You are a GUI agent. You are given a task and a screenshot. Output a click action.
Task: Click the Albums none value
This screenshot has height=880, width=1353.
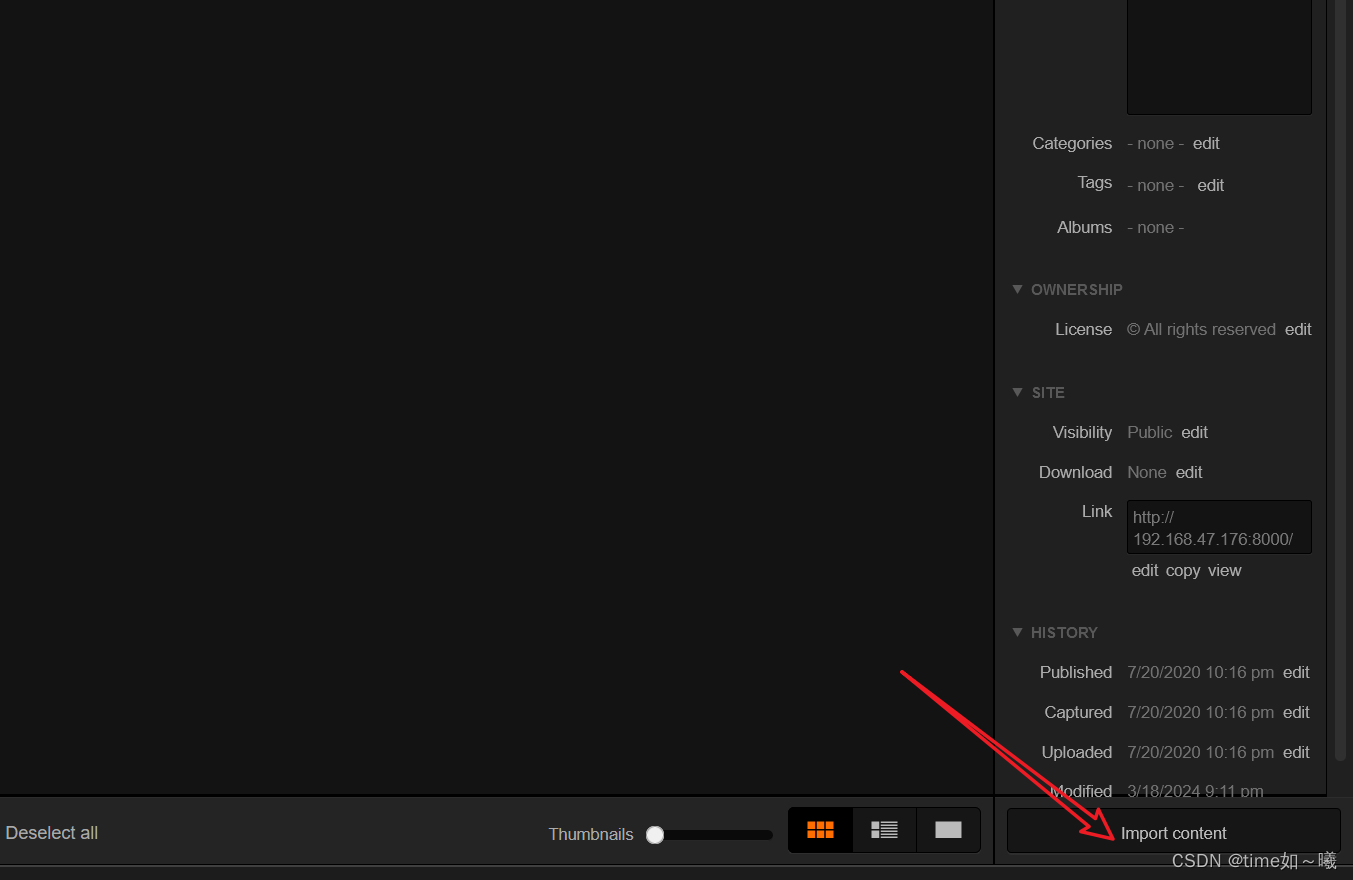click(x=1155, y=227)
